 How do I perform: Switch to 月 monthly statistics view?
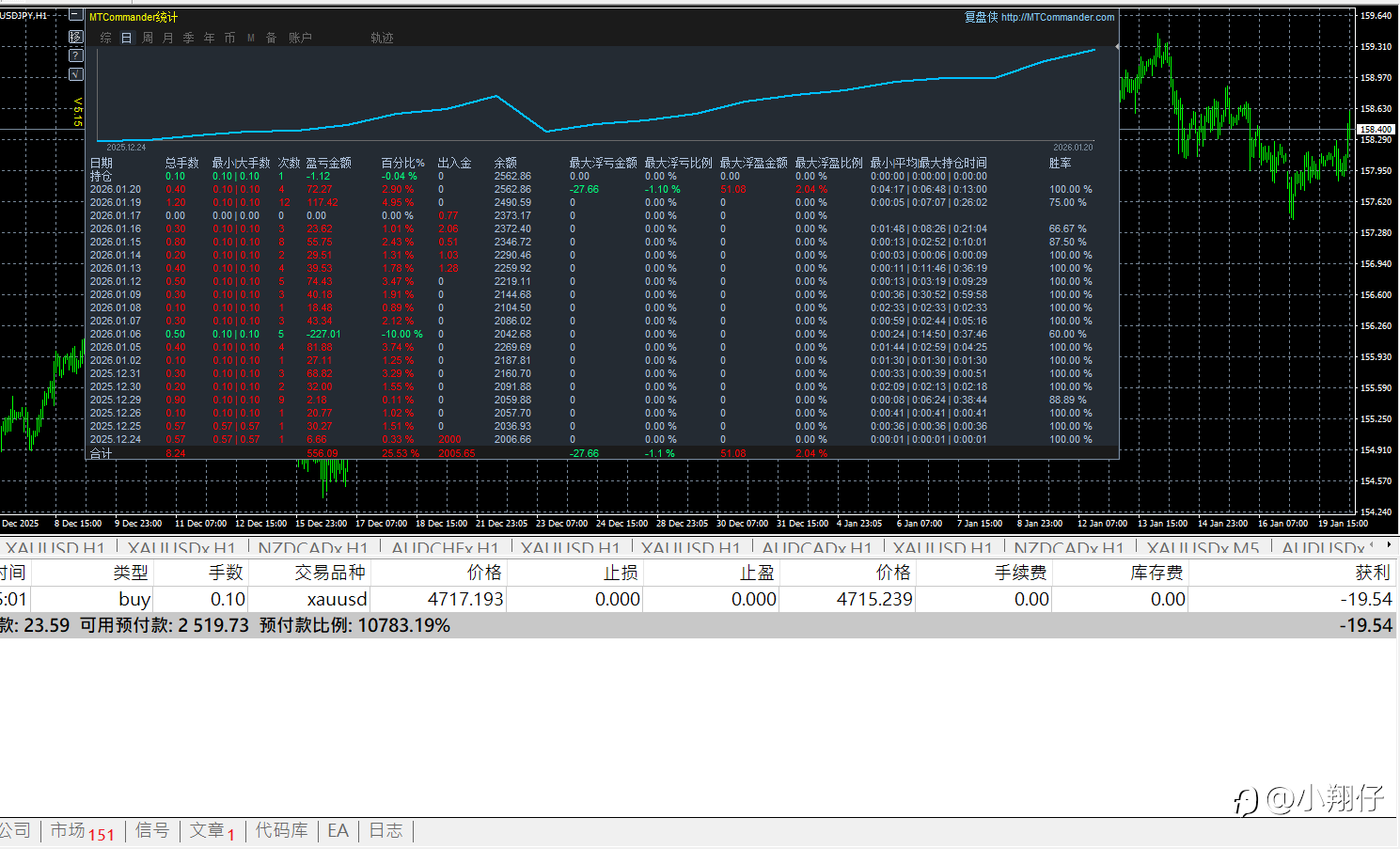point(167,38)
